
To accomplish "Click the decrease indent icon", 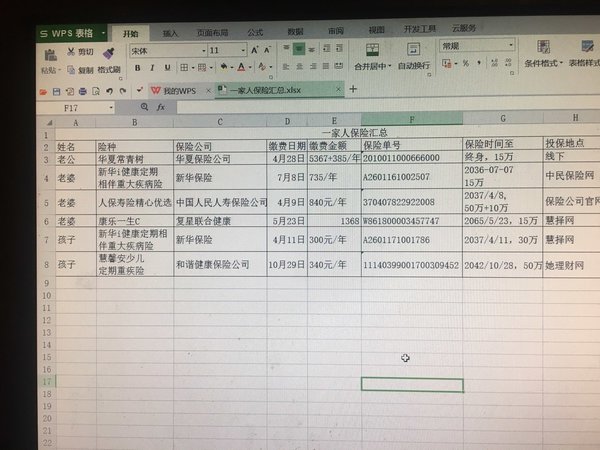I will point(326,48).
